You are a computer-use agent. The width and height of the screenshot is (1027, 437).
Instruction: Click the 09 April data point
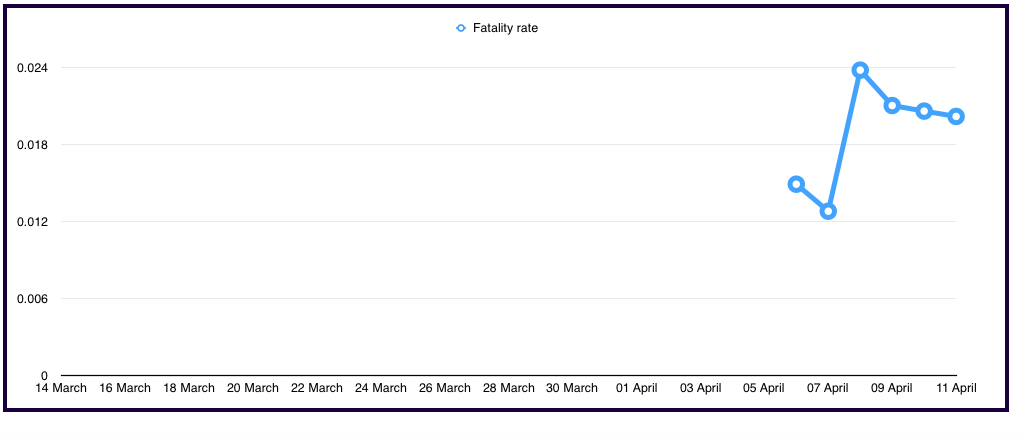[892, 106]
